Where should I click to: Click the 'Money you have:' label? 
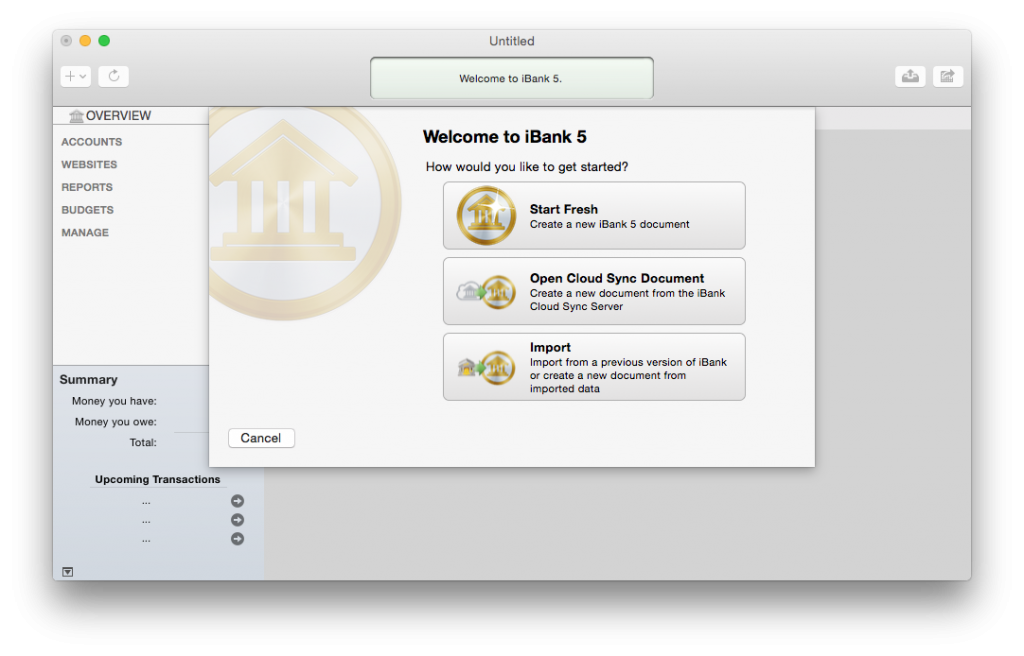click(114, 401)
